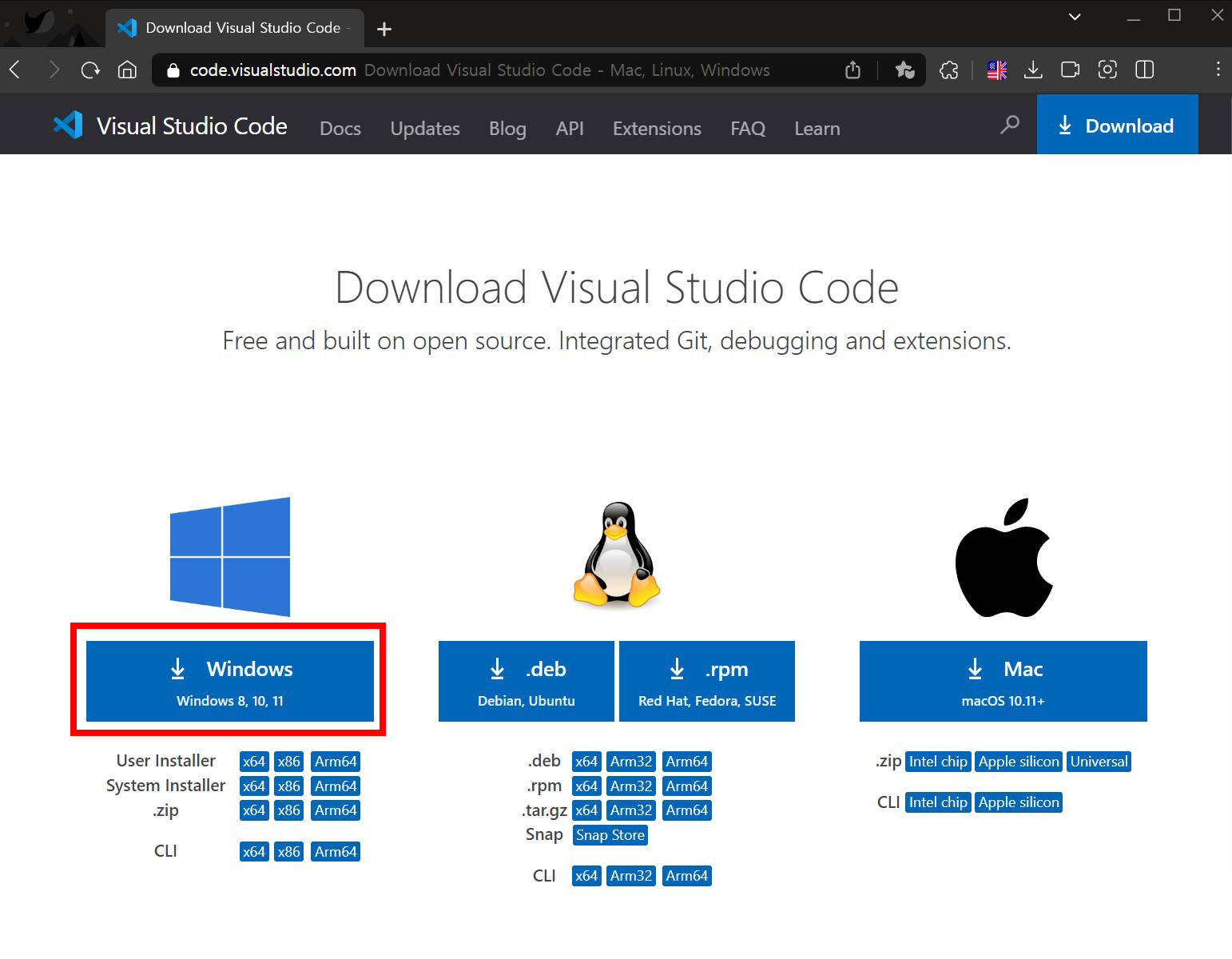Open Extensions in the navigation bar
This screenshot has height=959, width=1232.
click(657, 129)
